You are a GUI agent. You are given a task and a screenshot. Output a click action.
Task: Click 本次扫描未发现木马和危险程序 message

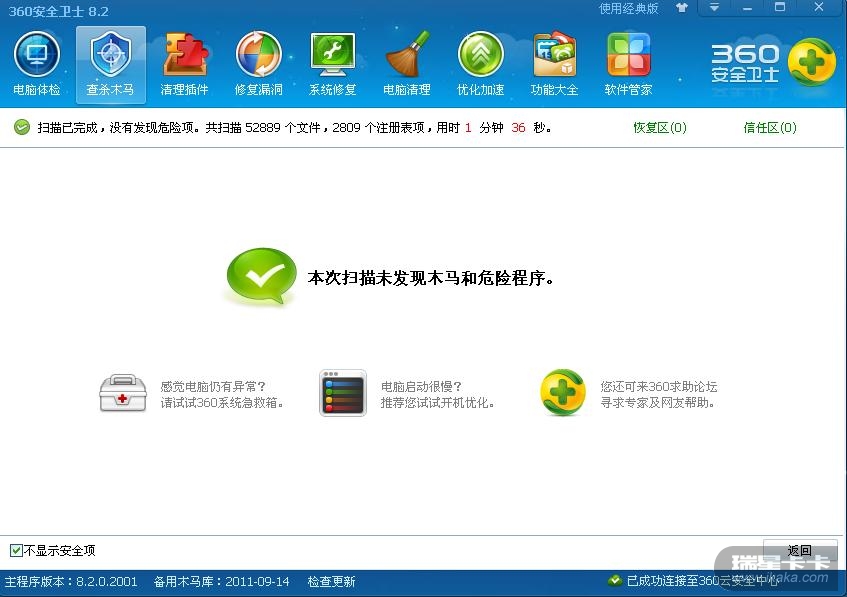point(431,278)
